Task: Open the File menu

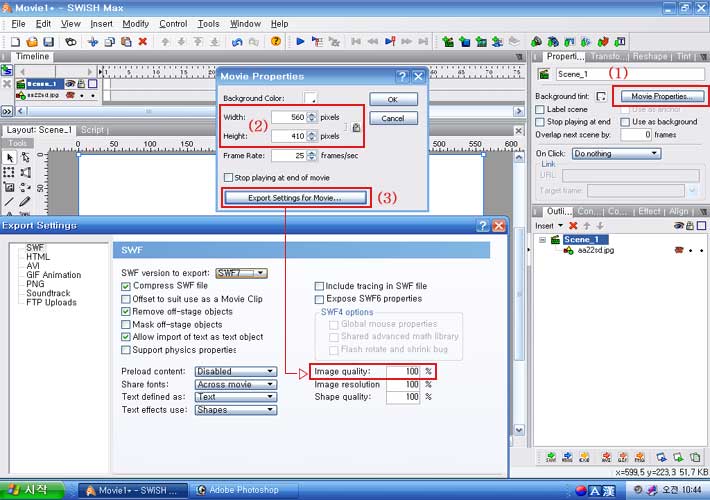Action: 18,24
